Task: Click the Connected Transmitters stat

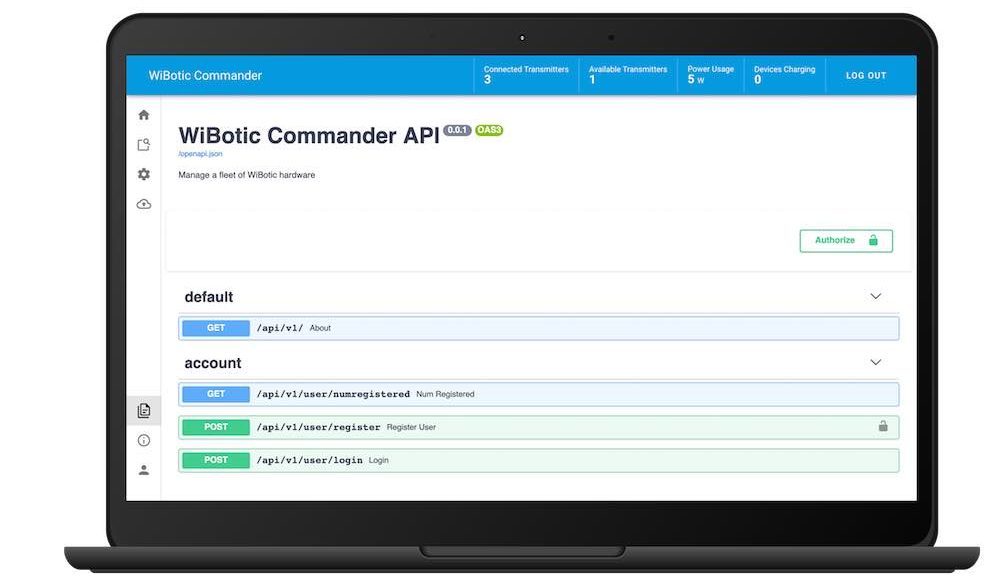Action: [x=526, y=75]
